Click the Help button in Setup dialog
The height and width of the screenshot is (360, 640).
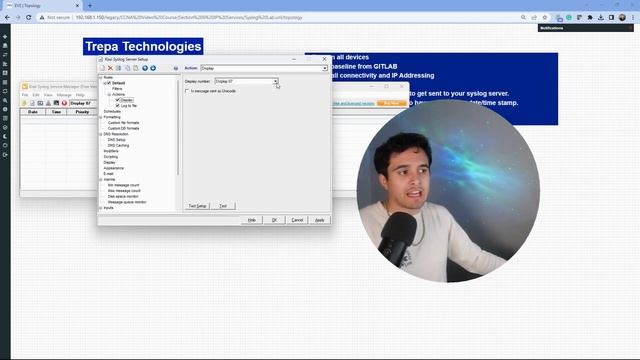[252, 220]
